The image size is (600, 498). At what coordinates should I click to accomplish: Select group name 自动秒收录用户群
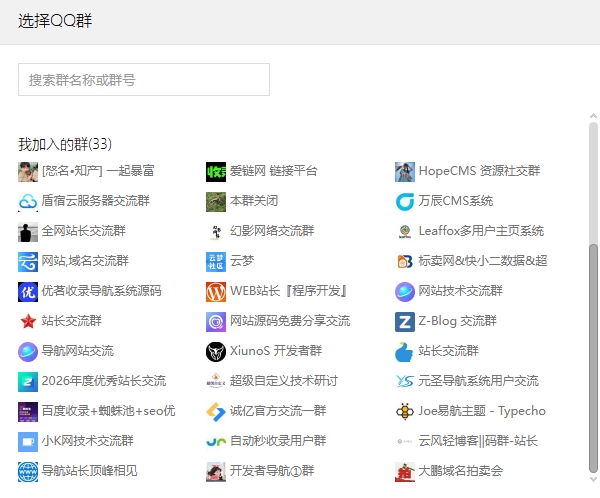(278, 441)
